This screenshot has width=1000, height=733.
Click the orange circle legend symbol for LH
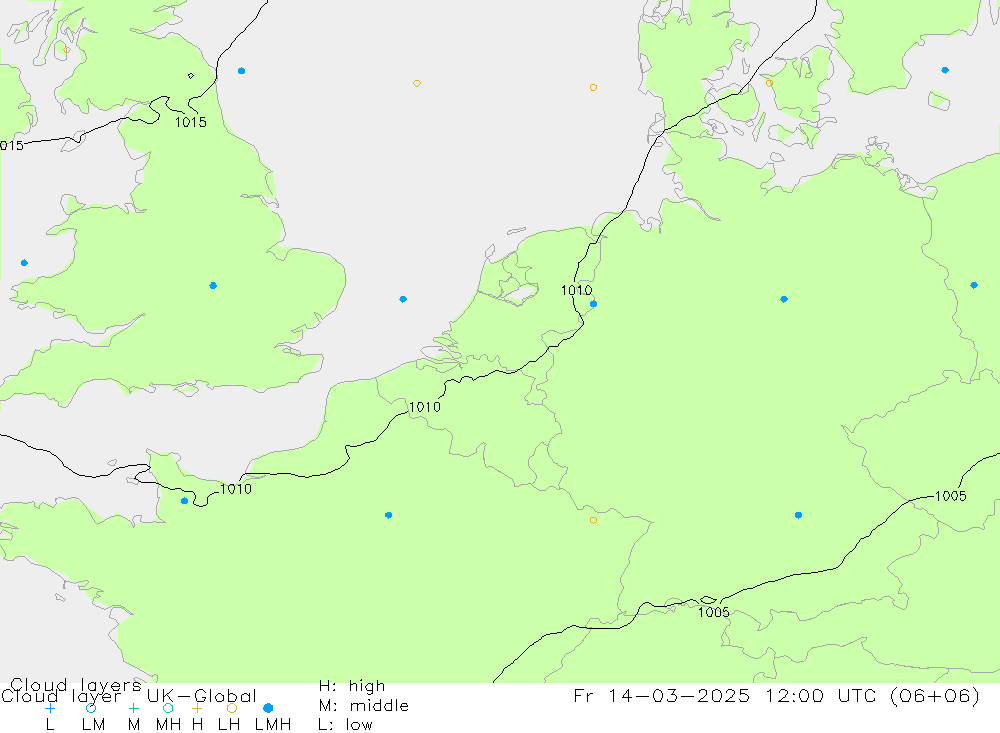[232, 708]
